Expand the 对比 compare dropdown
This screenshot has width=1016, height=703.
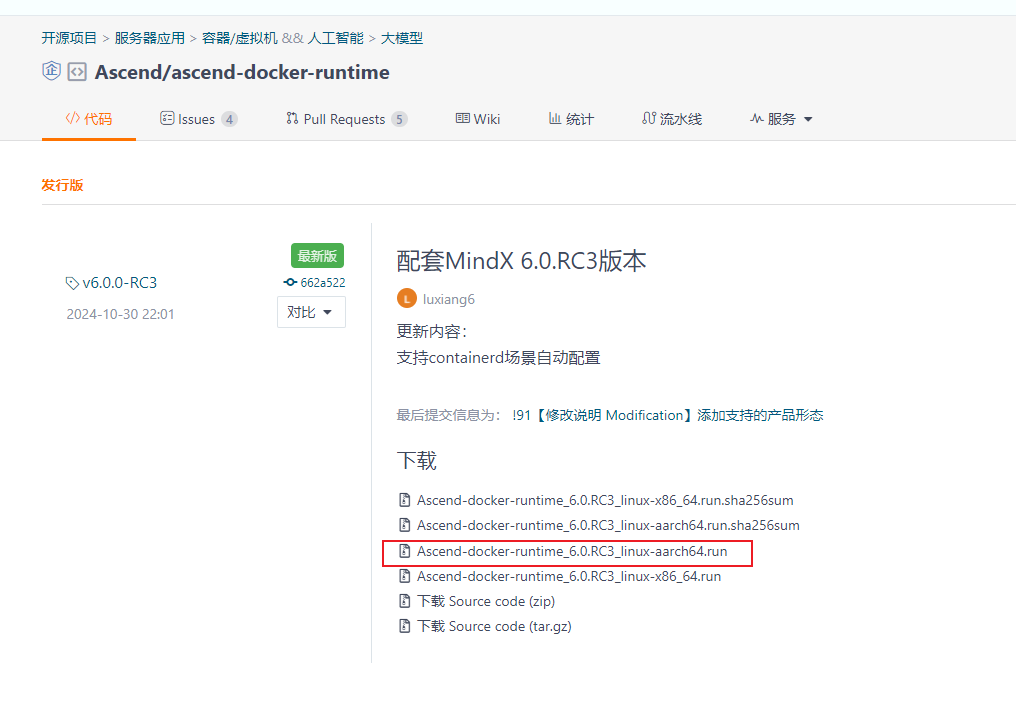pos(311,312)
